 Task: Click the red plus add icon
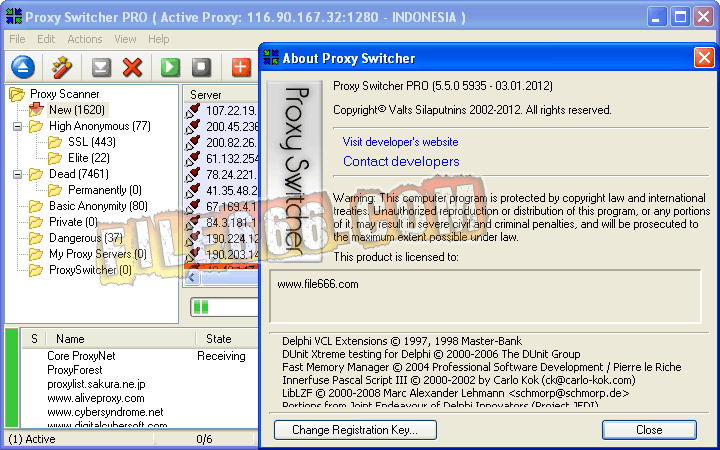coord(241,67)
